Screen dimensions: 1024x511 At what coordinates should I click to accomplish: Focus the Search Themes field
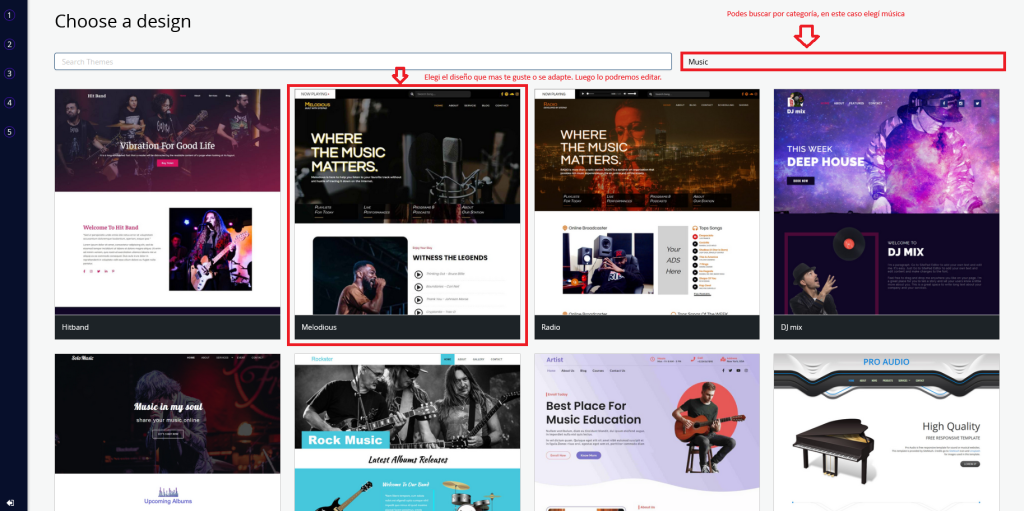click(362, 62)
